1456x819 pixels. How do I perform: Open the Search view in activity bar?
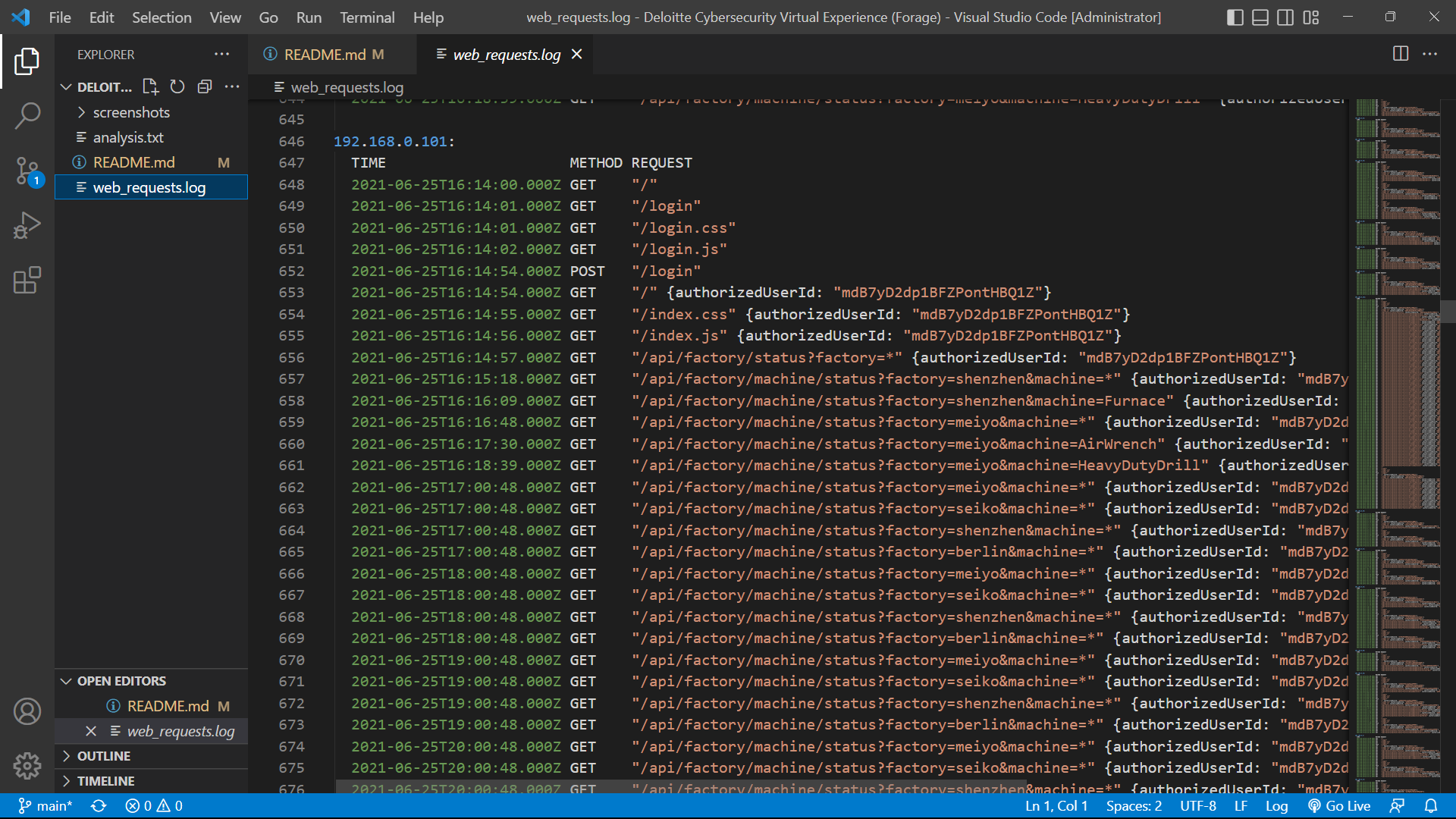pos(27,116)
